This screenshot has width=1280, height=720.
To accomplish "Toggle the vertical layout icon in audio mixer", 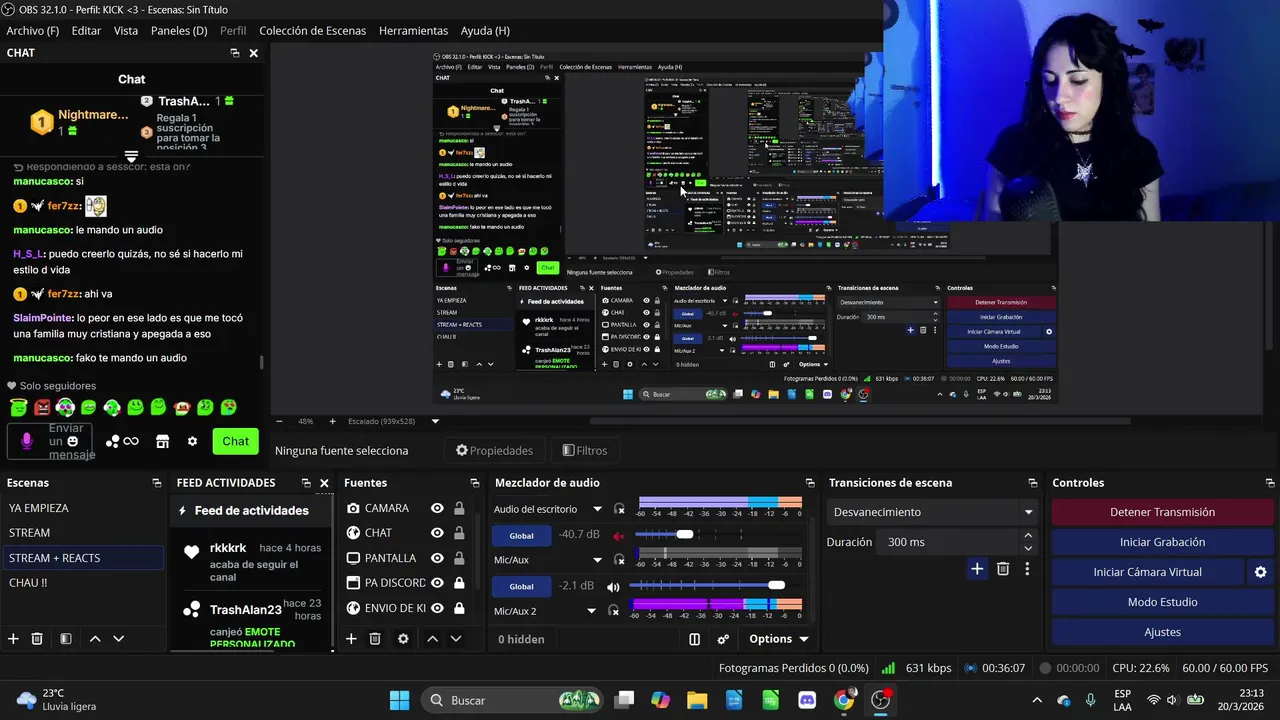I will pos(695,639).
